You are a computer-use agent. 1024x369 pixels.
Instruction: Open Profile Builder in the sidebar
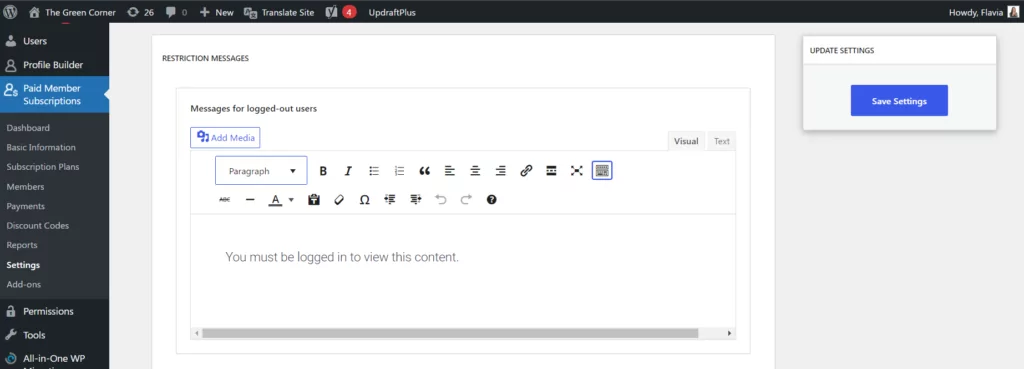(54, 65)
